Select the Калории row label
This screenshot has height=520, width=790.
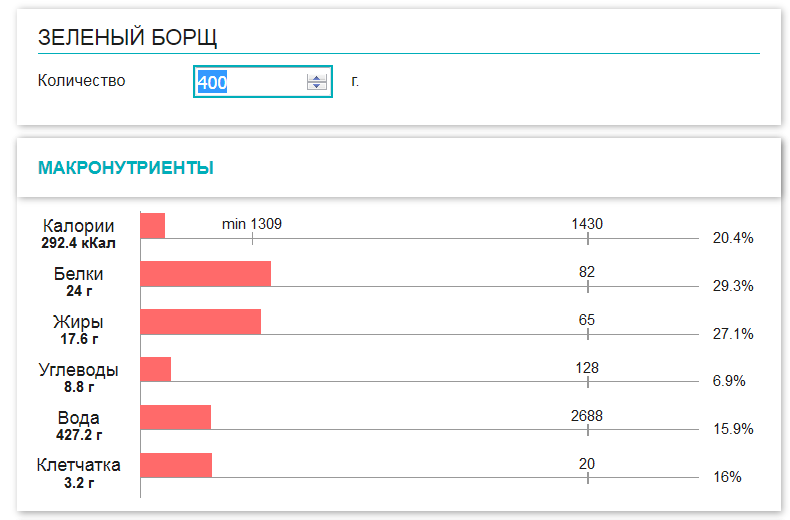tap(79, 226)
